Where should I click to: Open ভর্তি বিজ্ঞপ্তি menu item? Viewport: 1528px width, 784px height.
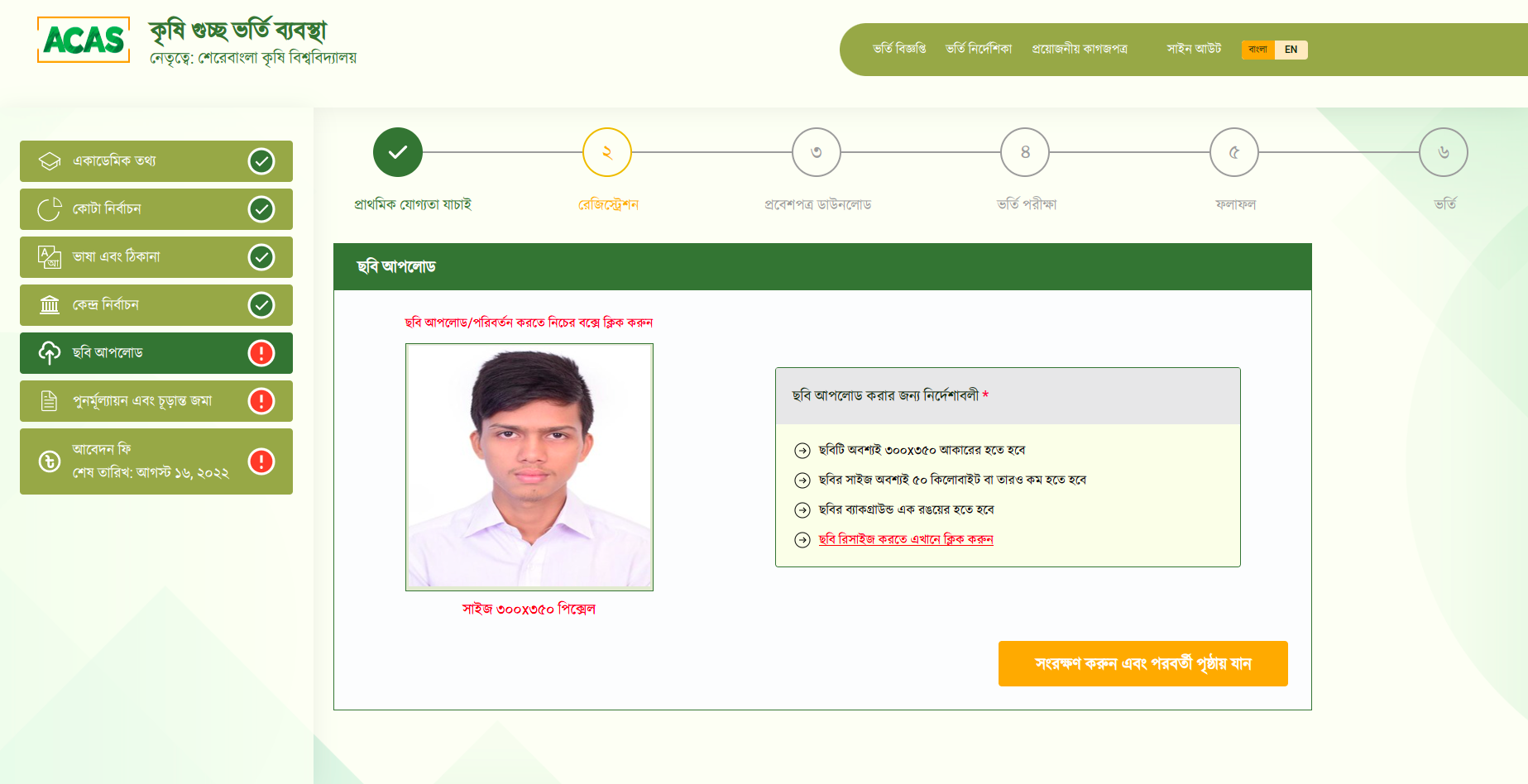[x=899, y=49]
